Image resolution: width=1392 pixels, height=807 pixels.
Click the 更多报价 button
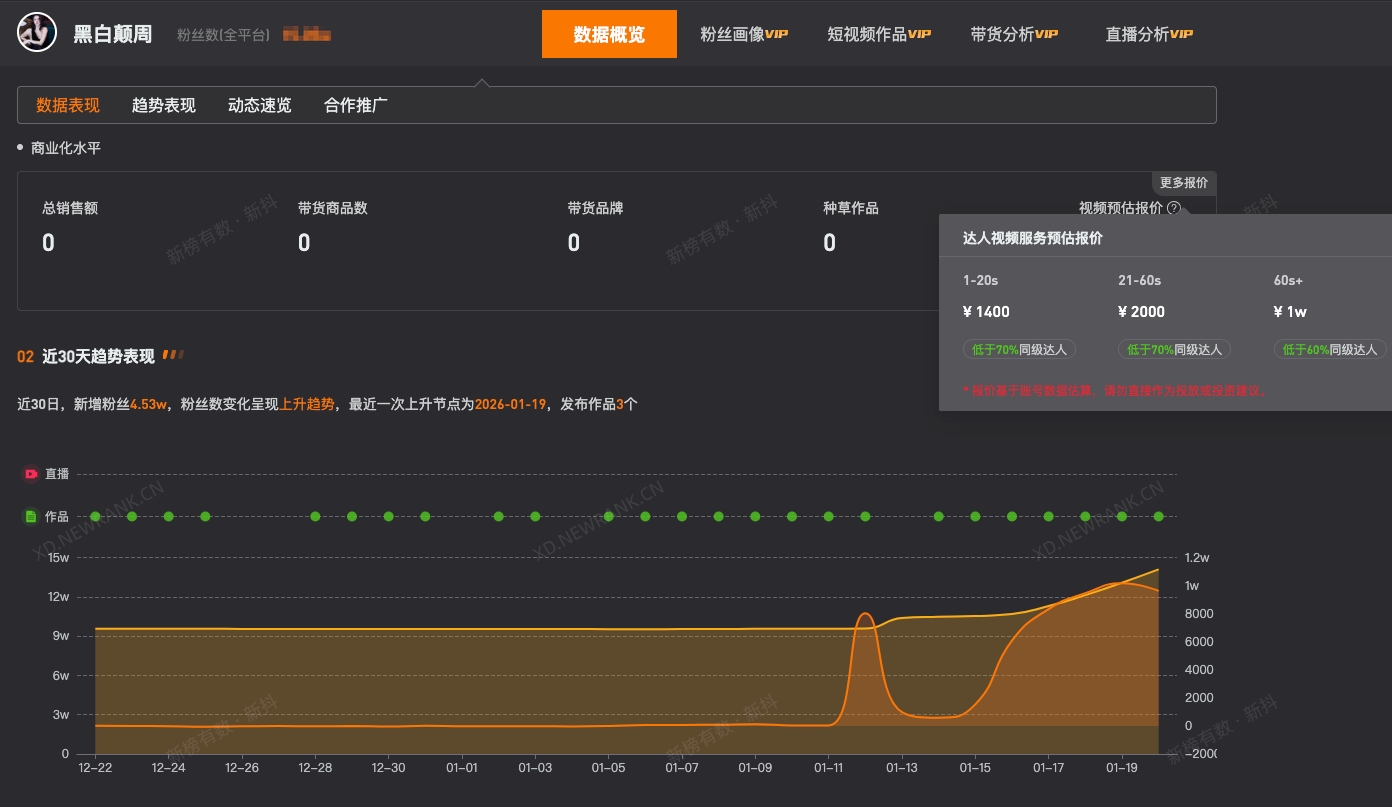click(x=1183, y=183)
